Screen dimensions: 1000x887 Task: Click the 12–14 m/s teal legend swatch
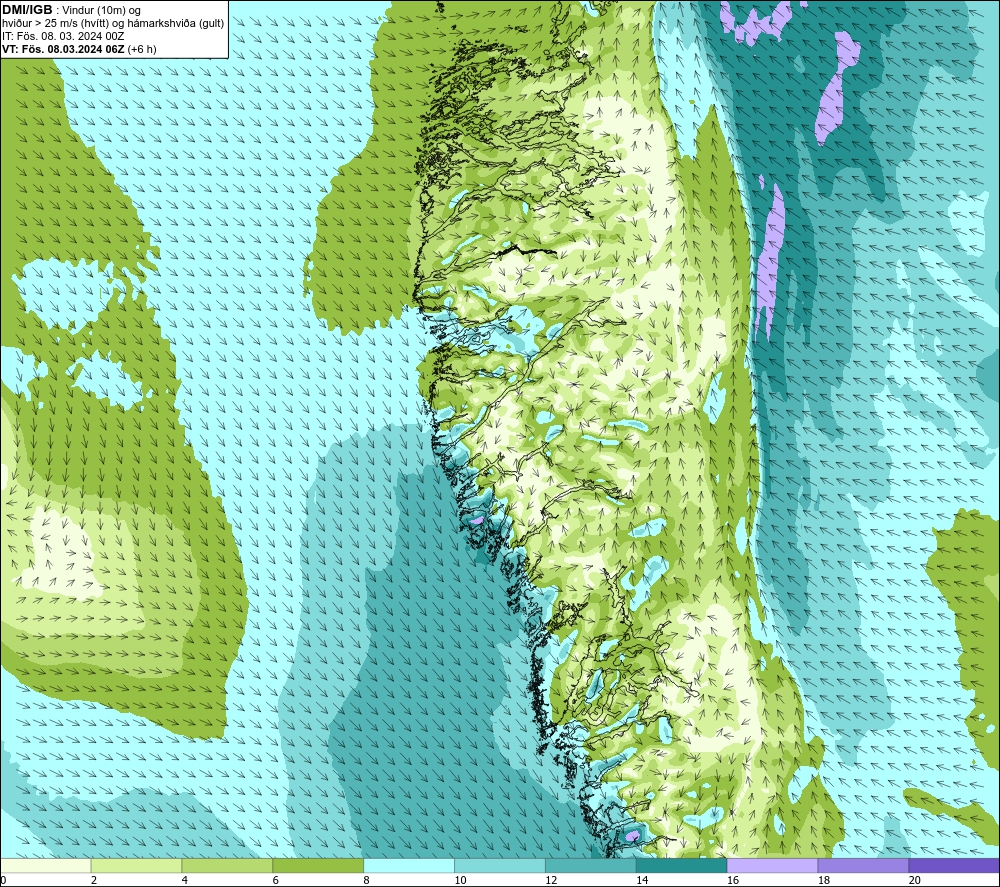(x=591, y=865)
